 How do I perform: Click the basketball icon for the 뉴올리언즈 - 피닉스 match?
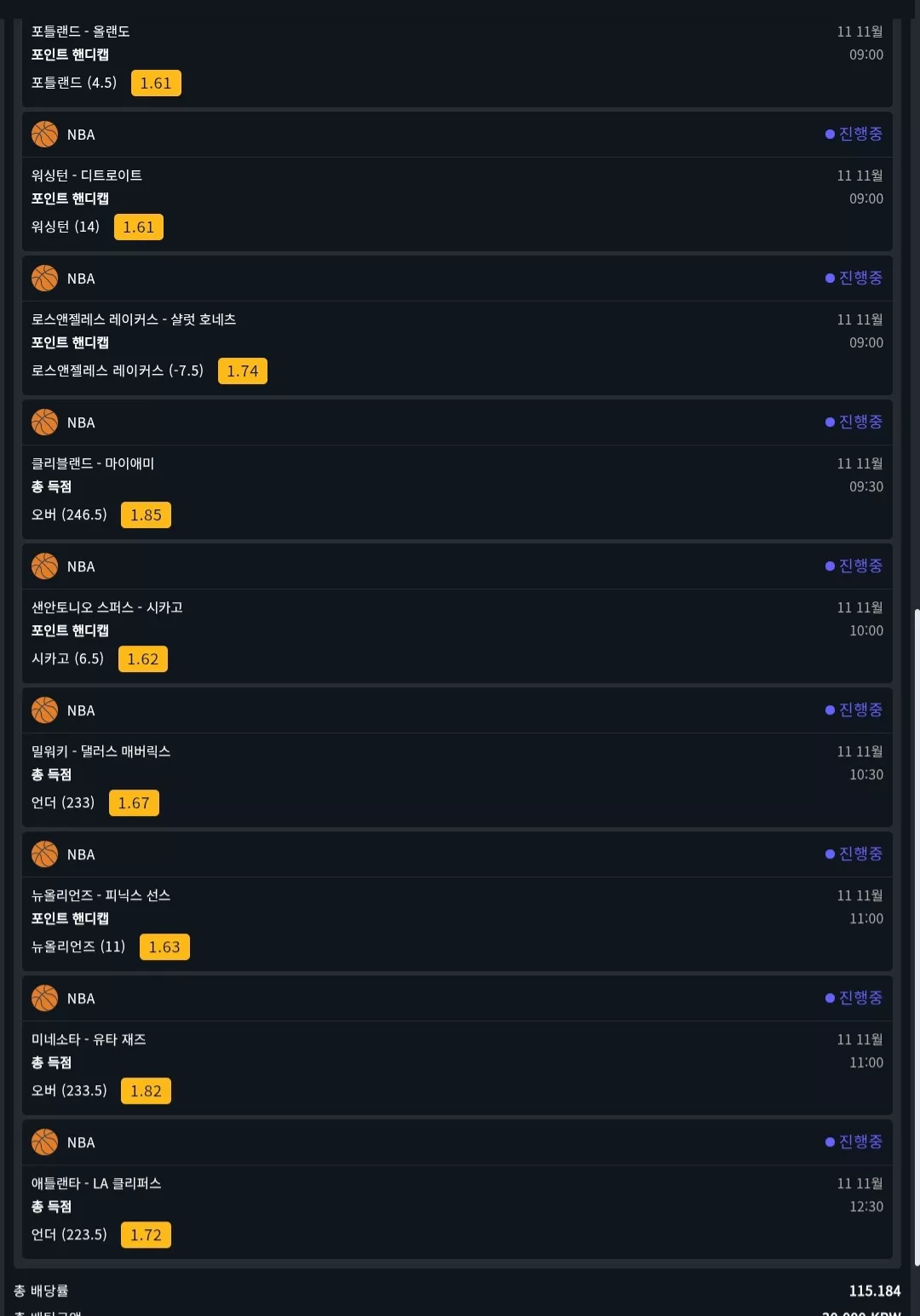pos(44,854)
